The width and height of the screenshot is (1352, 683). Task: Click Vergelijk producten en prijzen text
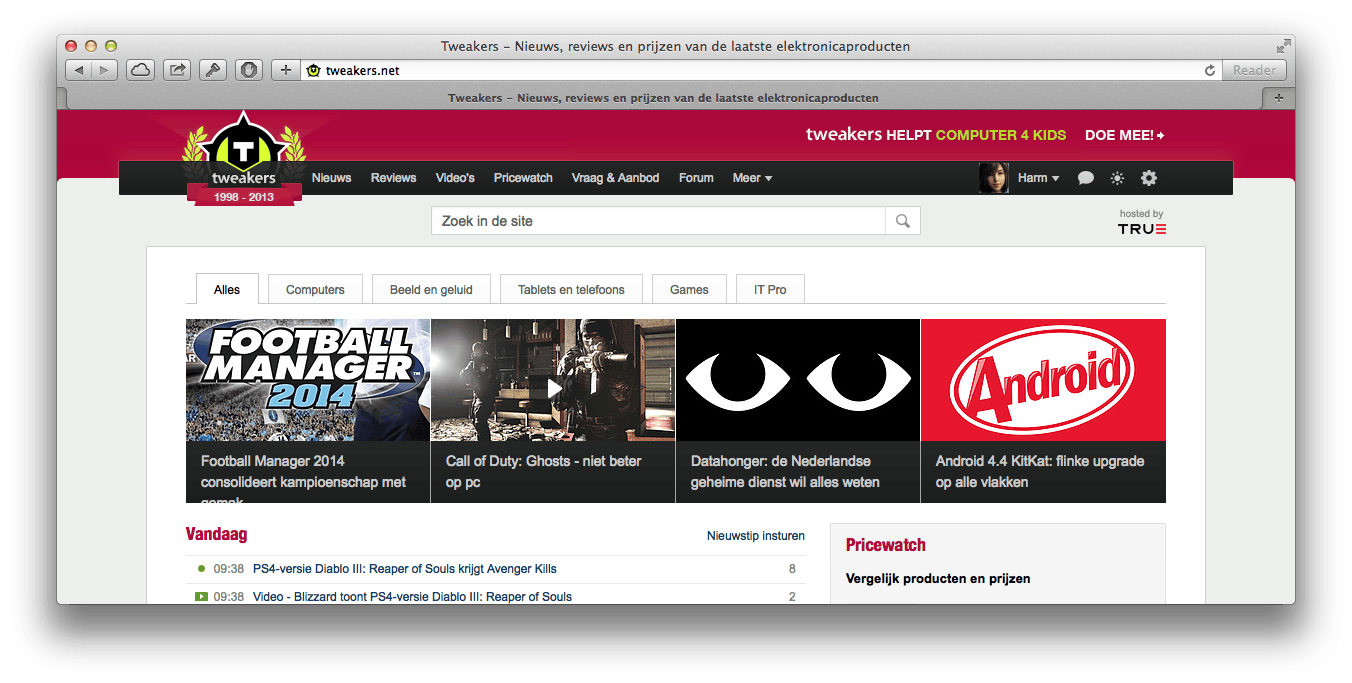pyautogui.click(x=938, y=579)
